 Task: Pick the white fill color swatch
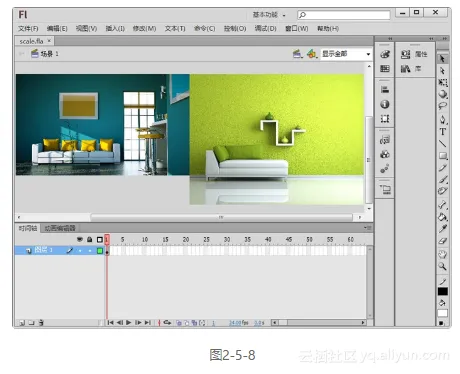[x=442, y=313]
